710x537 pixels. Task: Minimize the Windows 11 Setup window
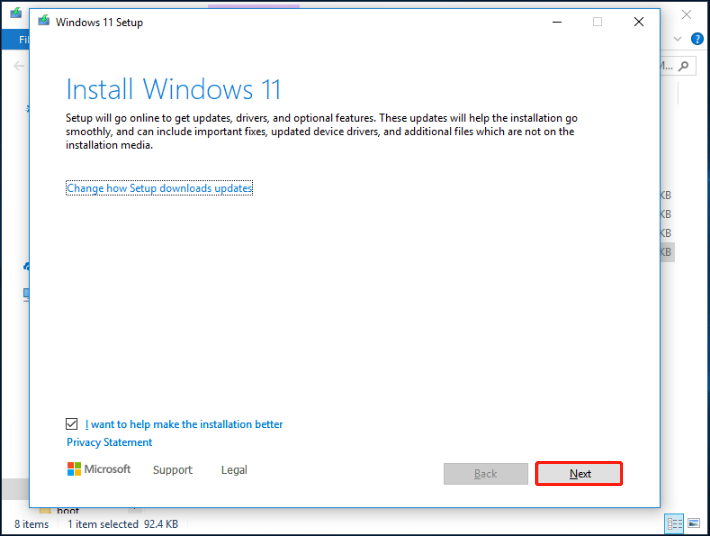[x=557, y=22]
